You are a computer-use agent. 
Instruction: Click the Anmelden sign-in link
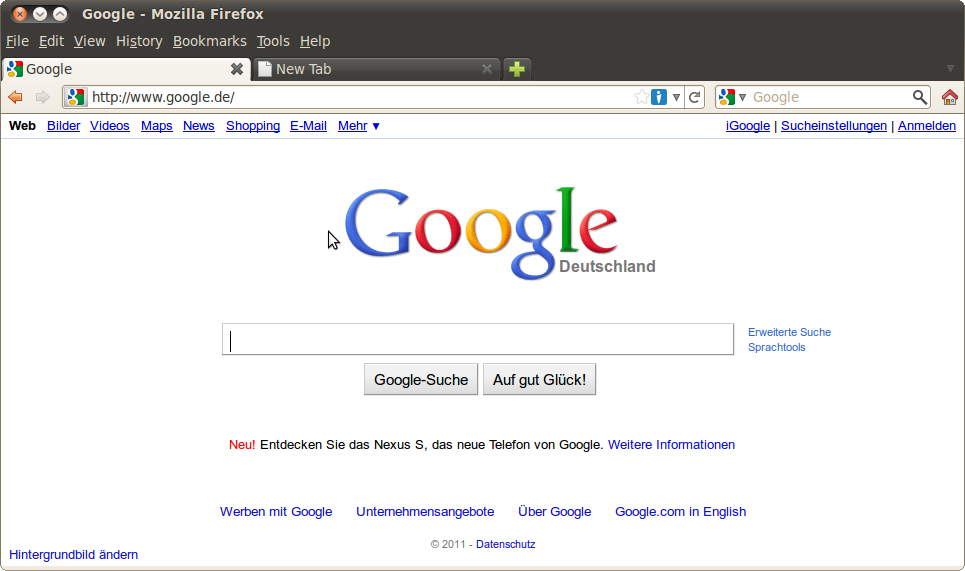[927, 126]
